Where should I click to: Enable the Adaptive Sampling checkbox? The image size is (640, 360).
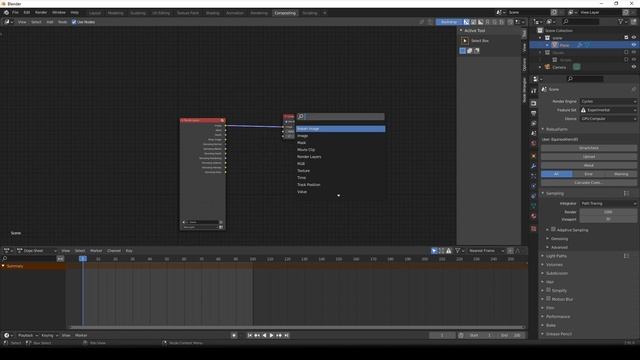point(553,229)
